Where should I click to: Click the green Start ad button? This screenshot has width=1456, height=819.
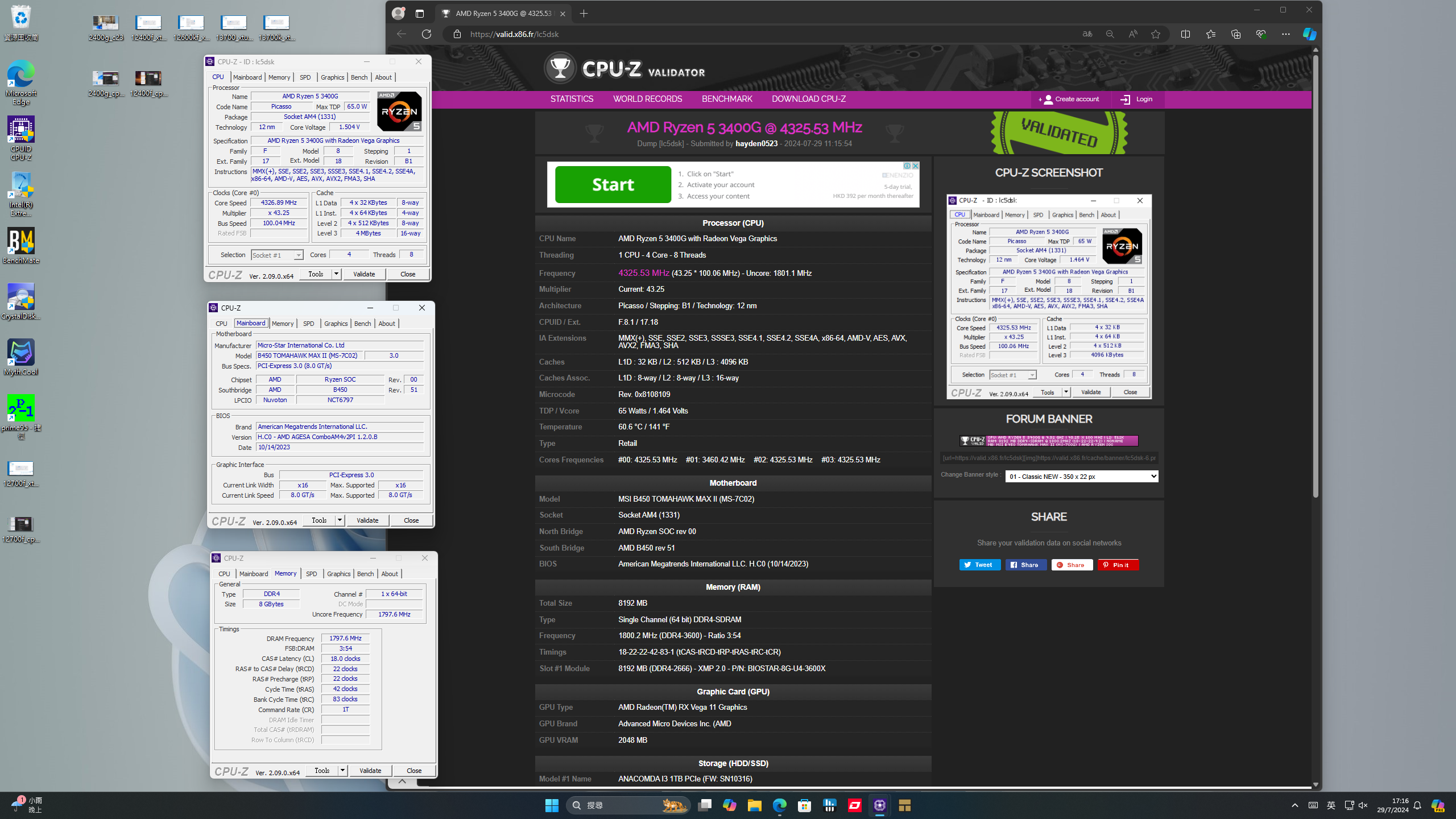tap(613, 184)
